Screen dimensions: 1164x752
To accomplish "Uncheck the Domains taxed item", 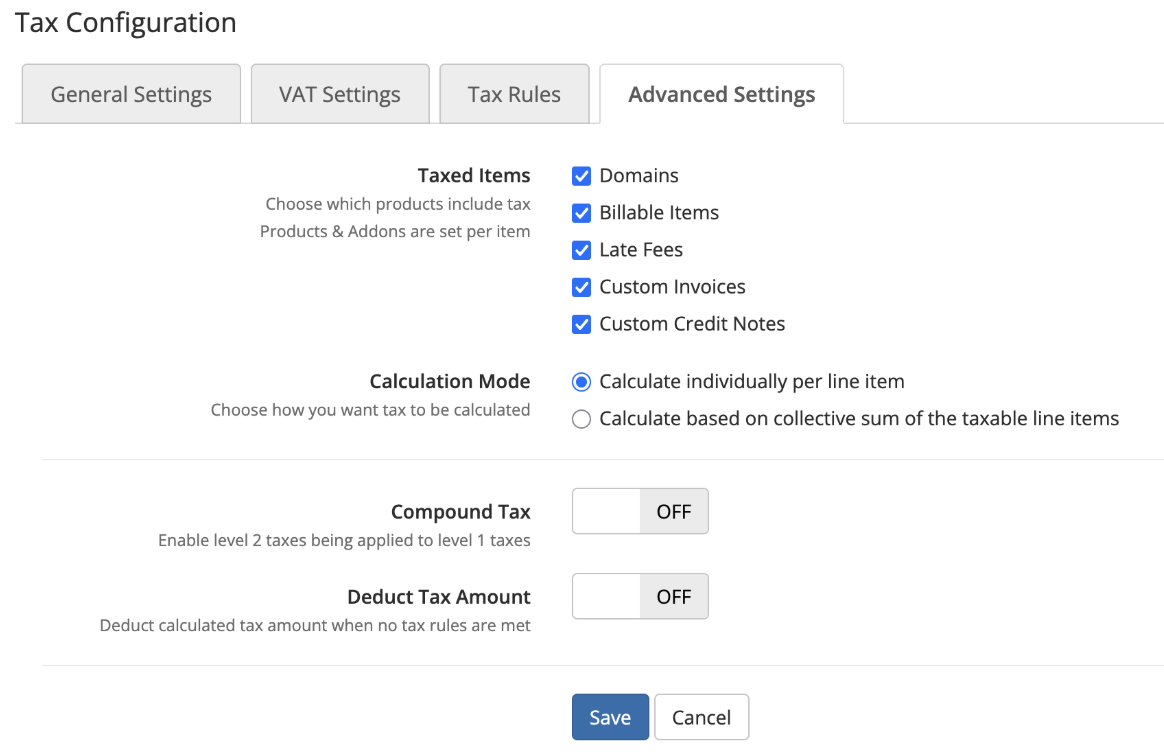I will 582,175.
